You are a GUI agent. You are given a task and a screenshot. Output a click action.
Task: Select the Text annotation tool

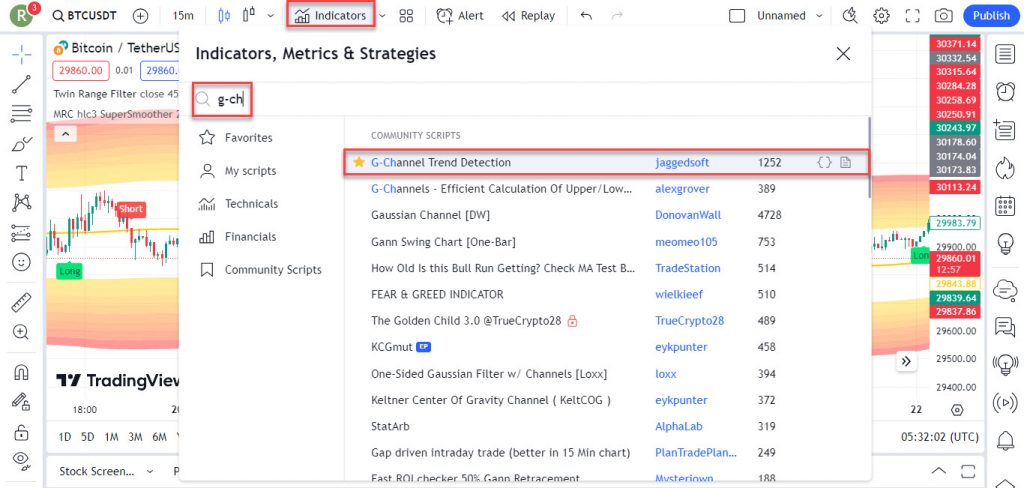[22, 173]
